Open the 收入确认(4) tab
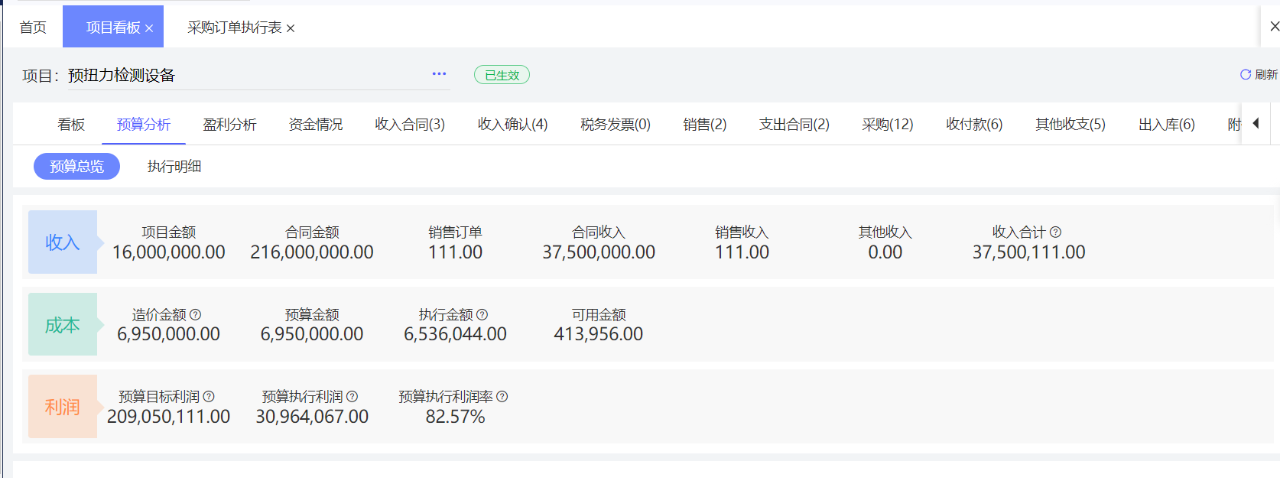The width and height of the screenshot is (1280, 478). pyautogui.click(x=513, y=125)
